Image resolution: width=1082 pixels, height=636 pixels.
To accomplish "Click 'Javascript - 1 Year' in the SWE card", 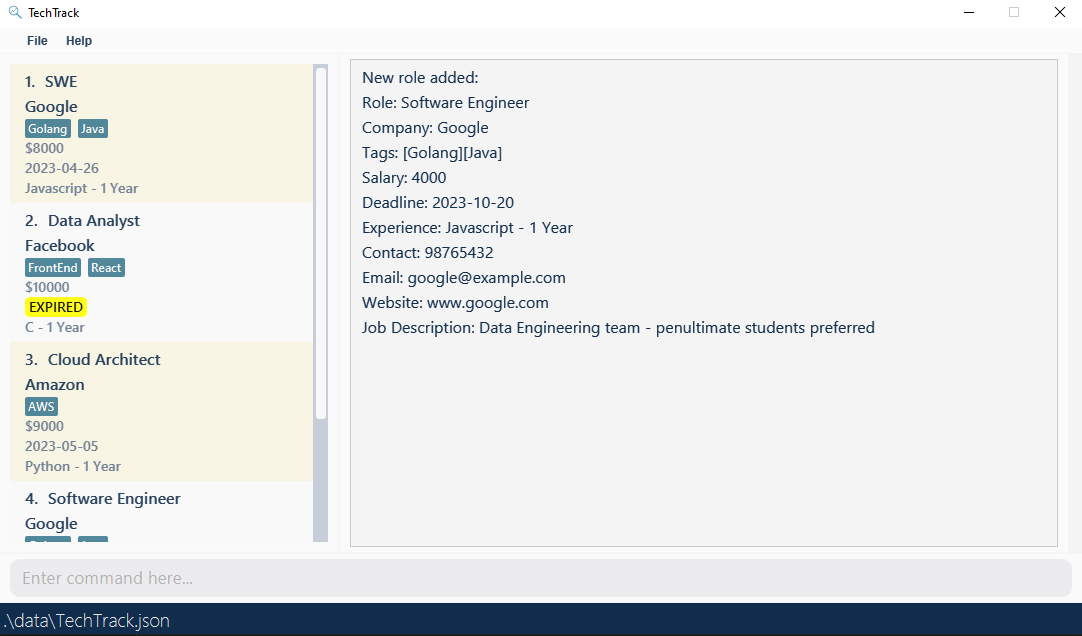I will pyautogui.click(x=81, y=188).
